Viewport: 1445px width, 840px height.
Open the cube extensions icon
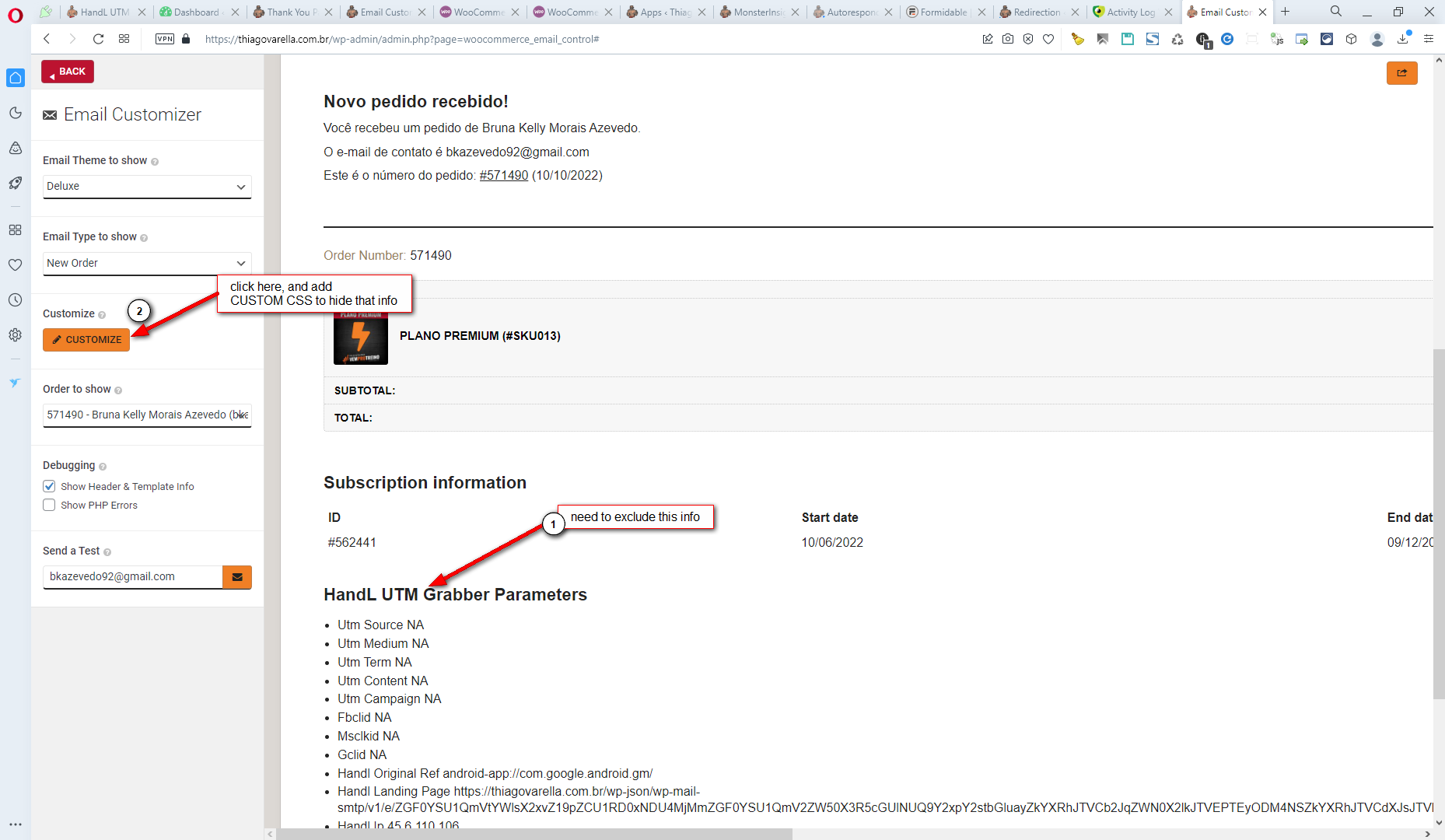click(x=1352, y=39)
